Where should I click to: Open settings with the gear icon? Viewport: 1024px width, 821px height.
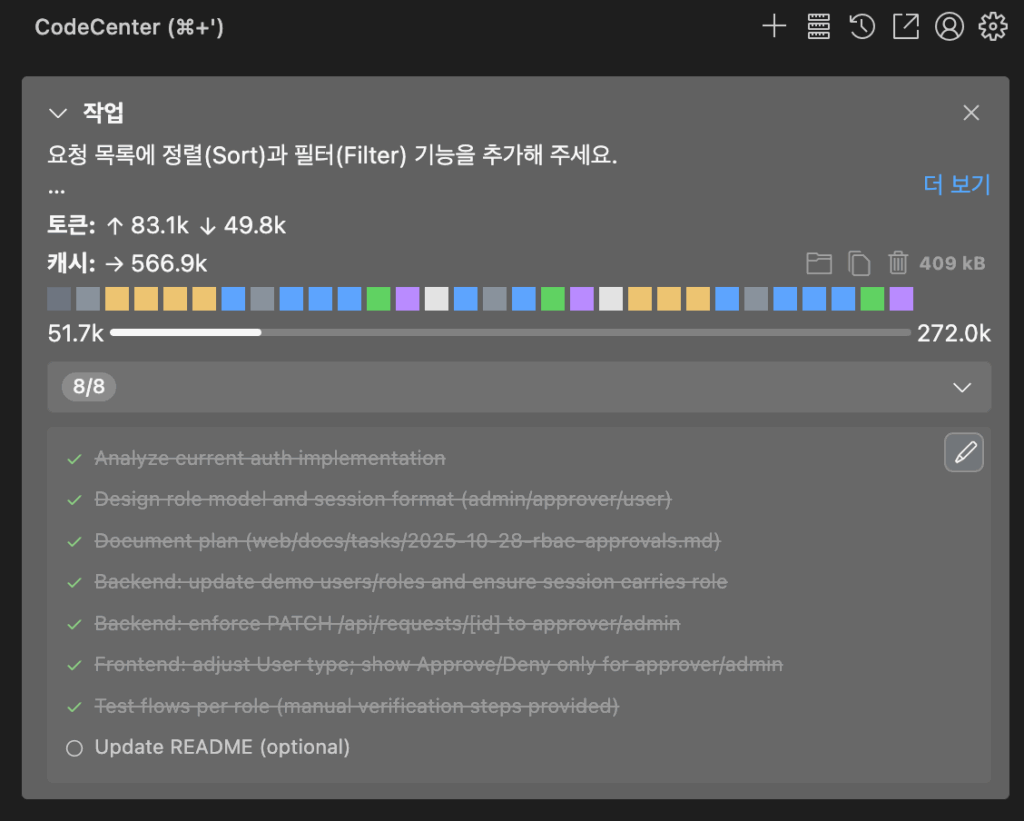[x=992, y=27]
